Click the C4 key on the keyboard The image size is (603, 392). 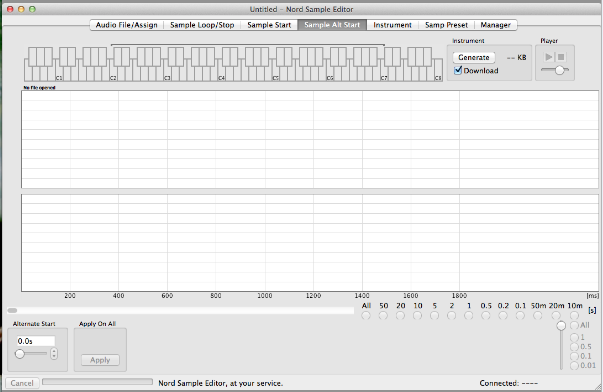click(x=222, y=75)
